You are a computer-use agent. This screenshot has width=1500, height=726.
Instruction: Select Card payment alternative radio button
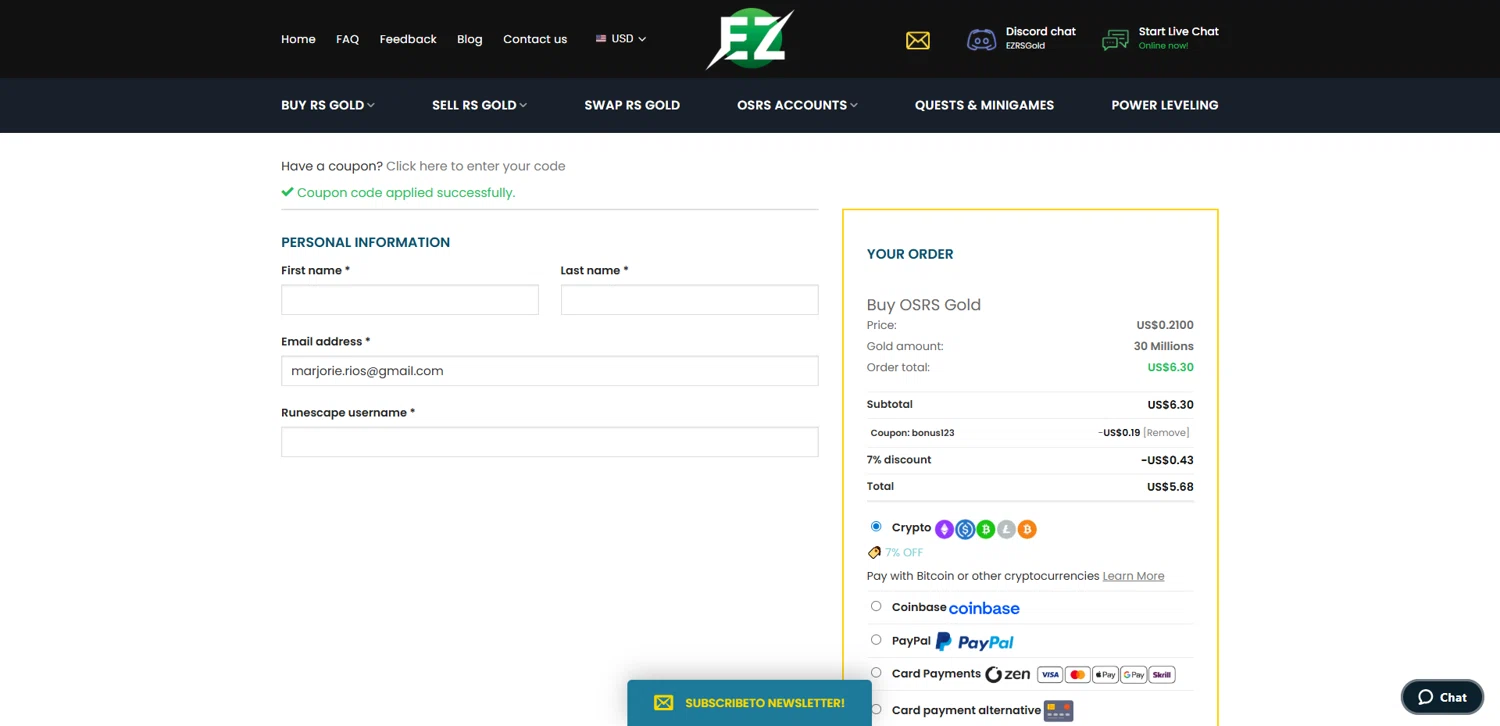click(x=876, y=709)
